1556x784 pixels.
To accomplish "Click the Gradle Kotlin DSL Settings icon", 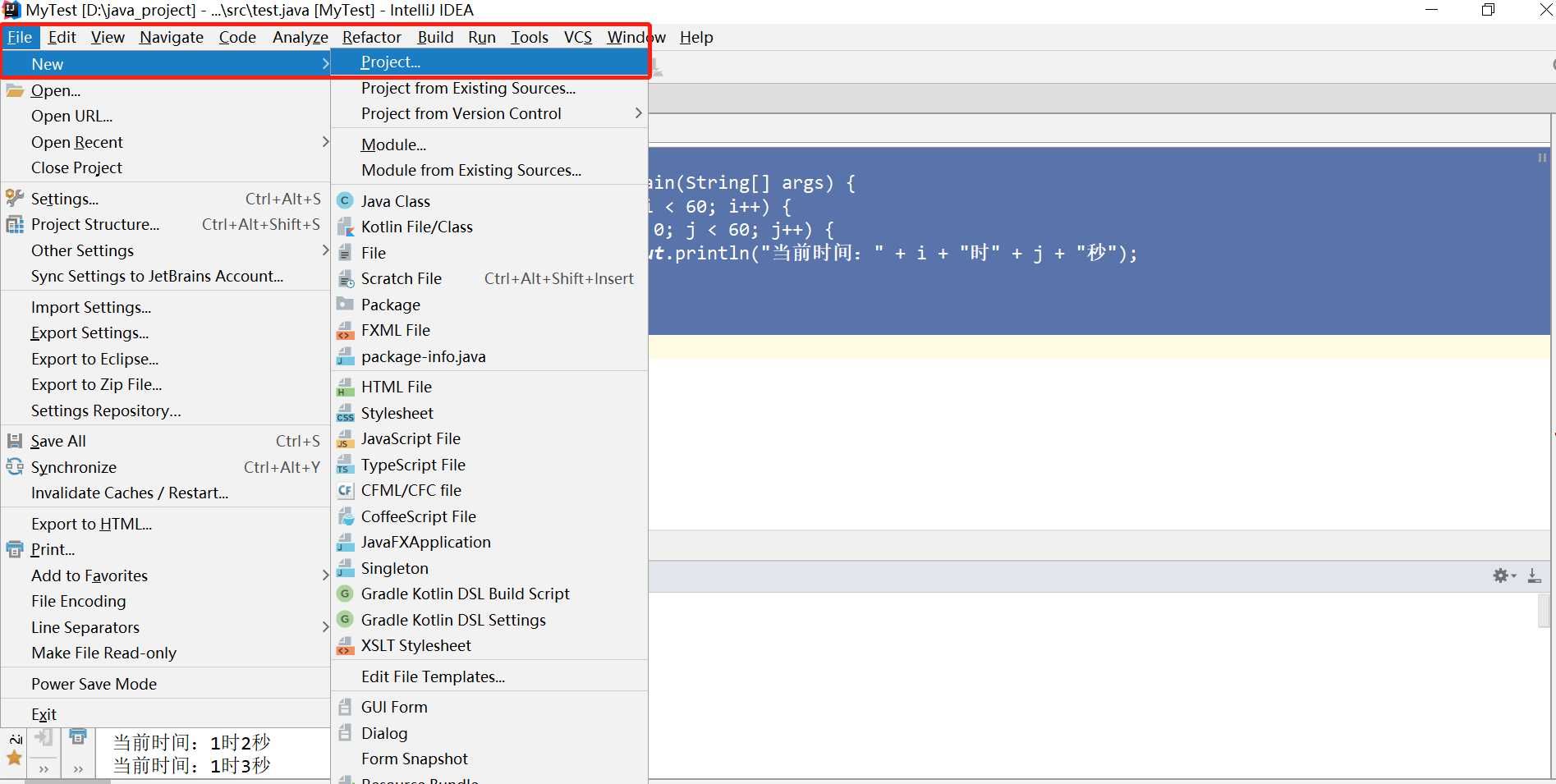I will point(346,619).
